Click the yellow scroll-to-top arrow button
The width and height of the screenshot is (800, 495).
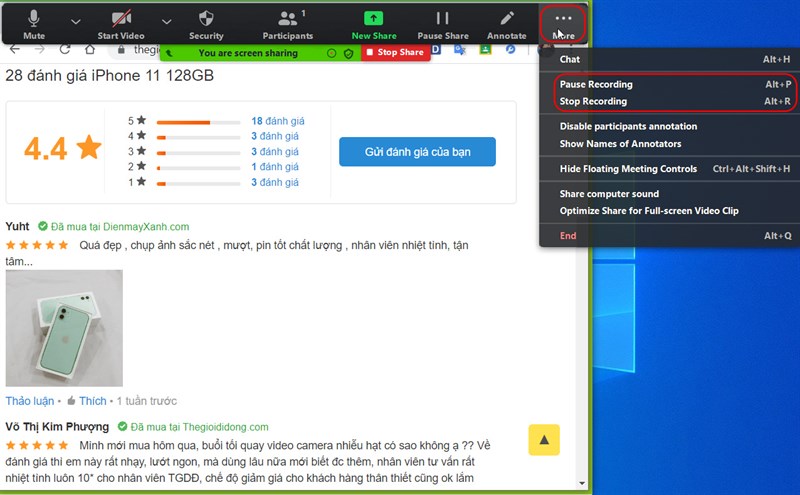point(544,440)
